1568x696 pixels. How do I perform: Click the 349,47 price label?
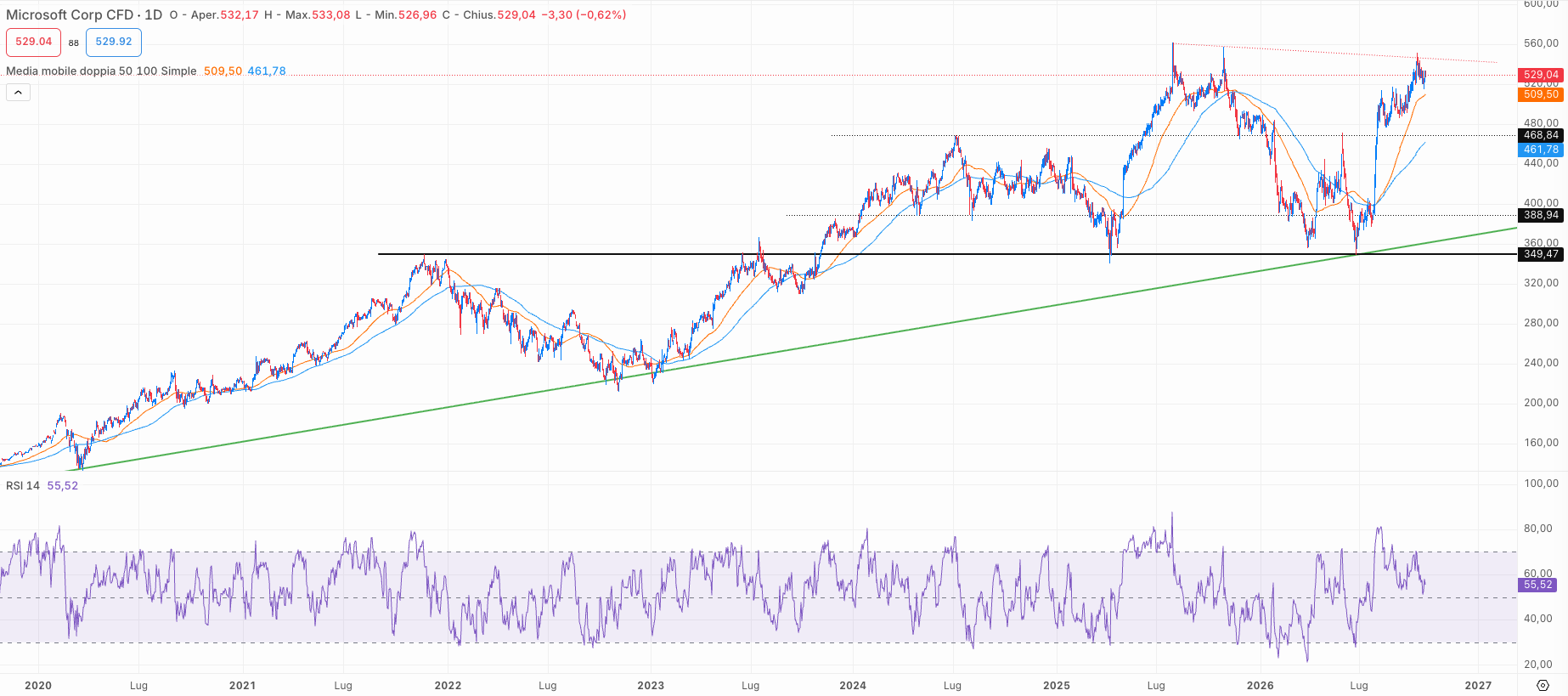click(1541, 254)
